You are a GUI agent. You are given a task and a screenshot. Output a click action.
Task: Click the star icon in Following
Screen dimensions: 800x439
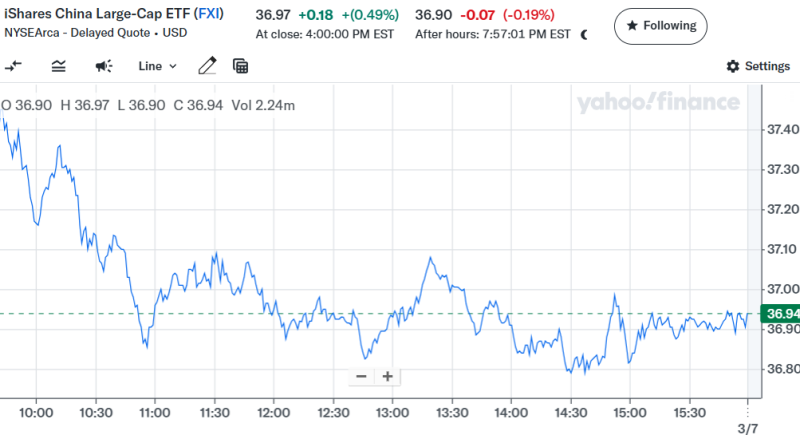(632, 26)
